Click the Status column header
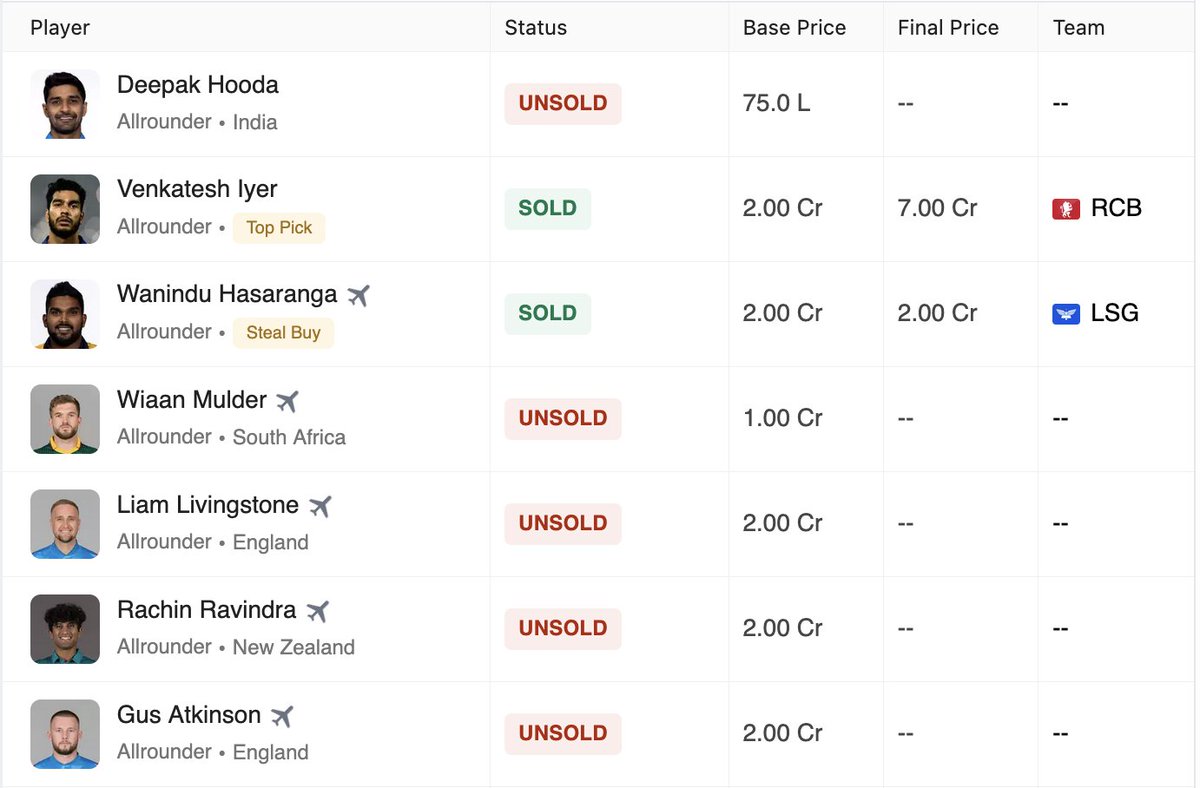This screenshot has height=788, width=1200. (536, 28)
